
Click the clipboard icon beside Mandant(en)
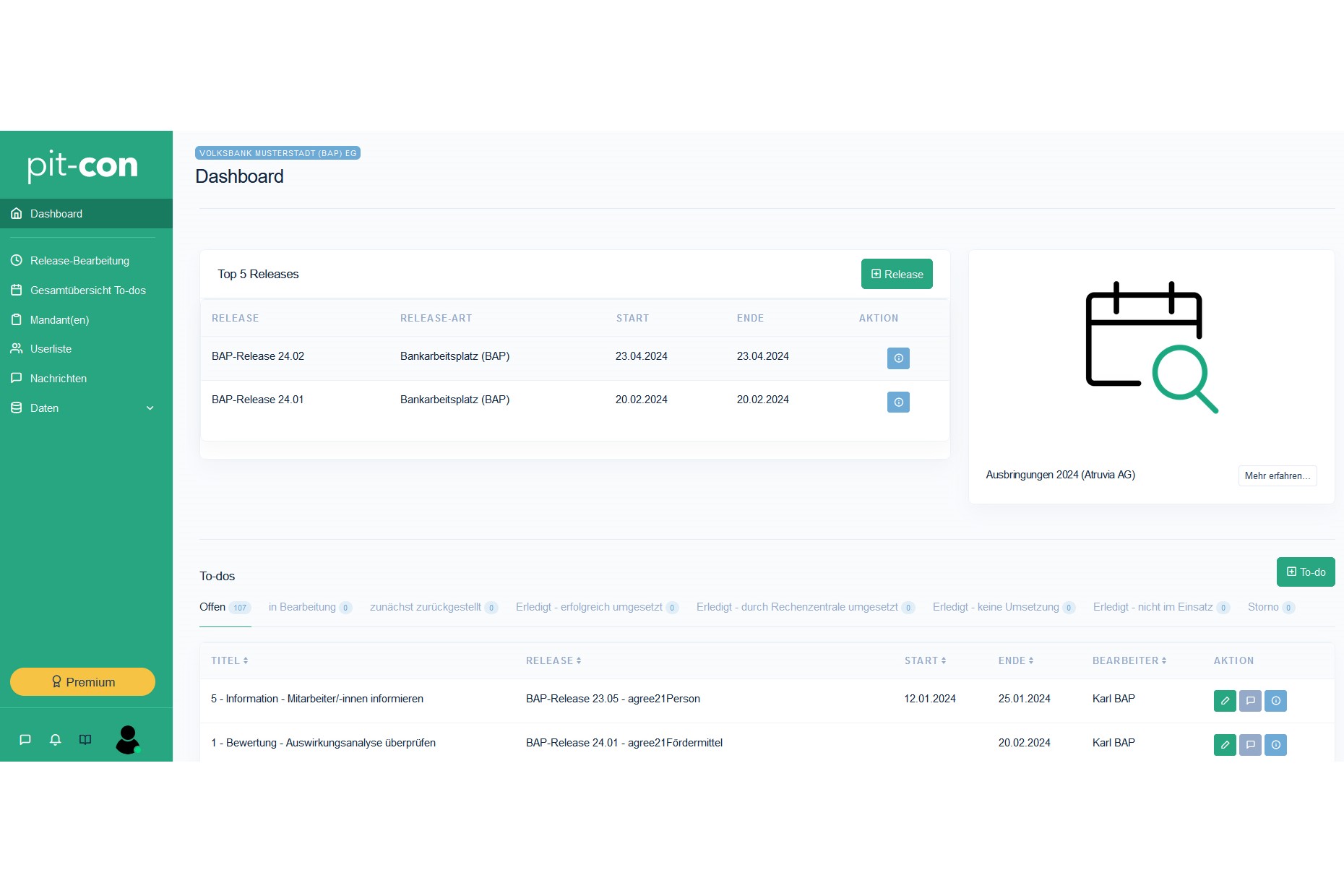click(16, 319)
